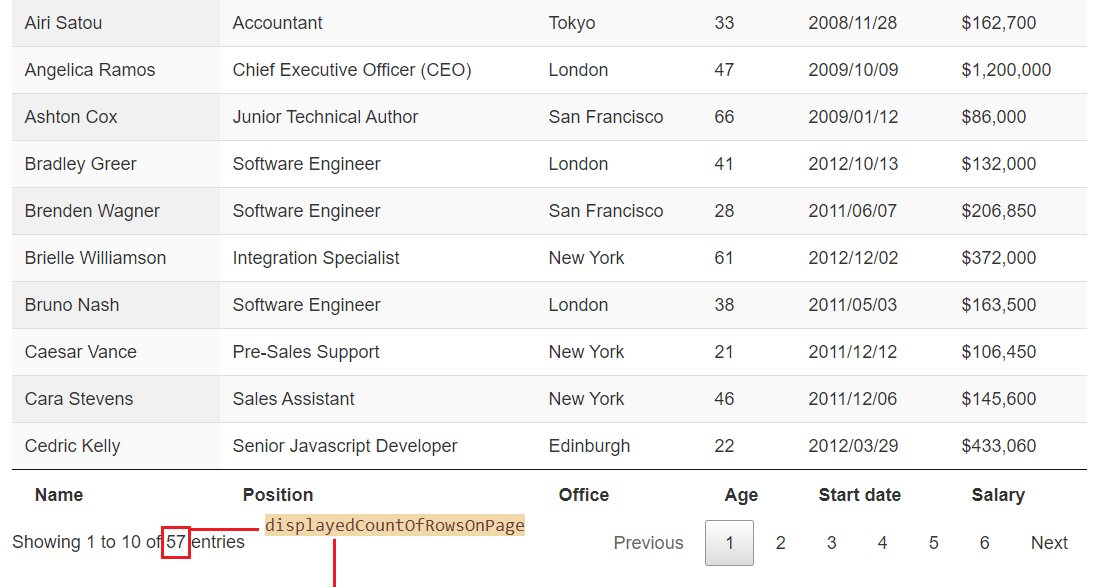Jump to page 4
Image resolution: width=1120 pixels, height=587 pixels.
pos(882,542)
